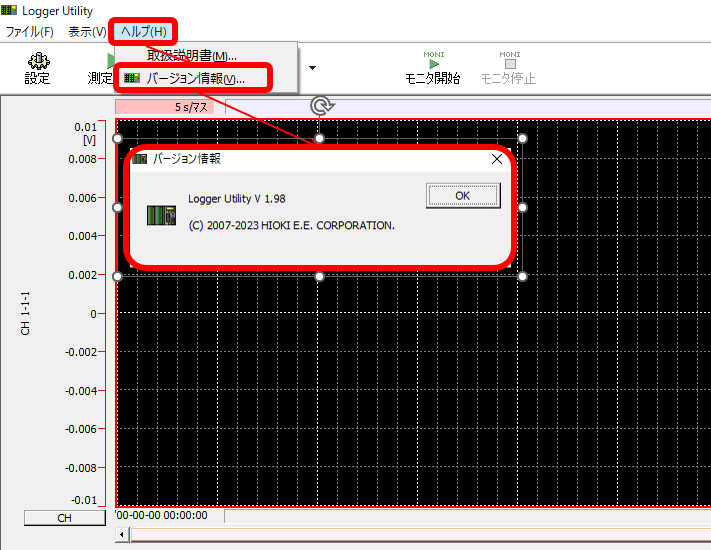Click OK in version info dialog
711x550 pixels.
pos(463,196)
